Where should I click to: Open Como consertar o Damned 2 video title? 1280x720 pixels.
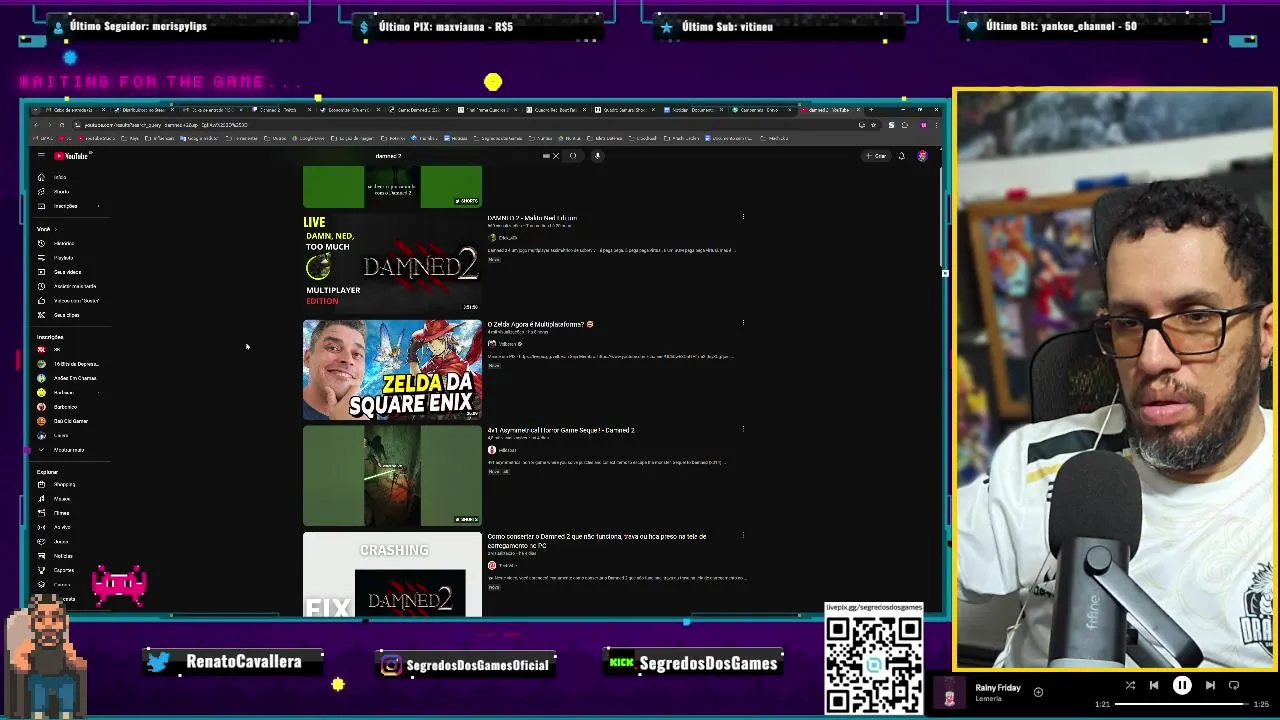click(596, 540)
